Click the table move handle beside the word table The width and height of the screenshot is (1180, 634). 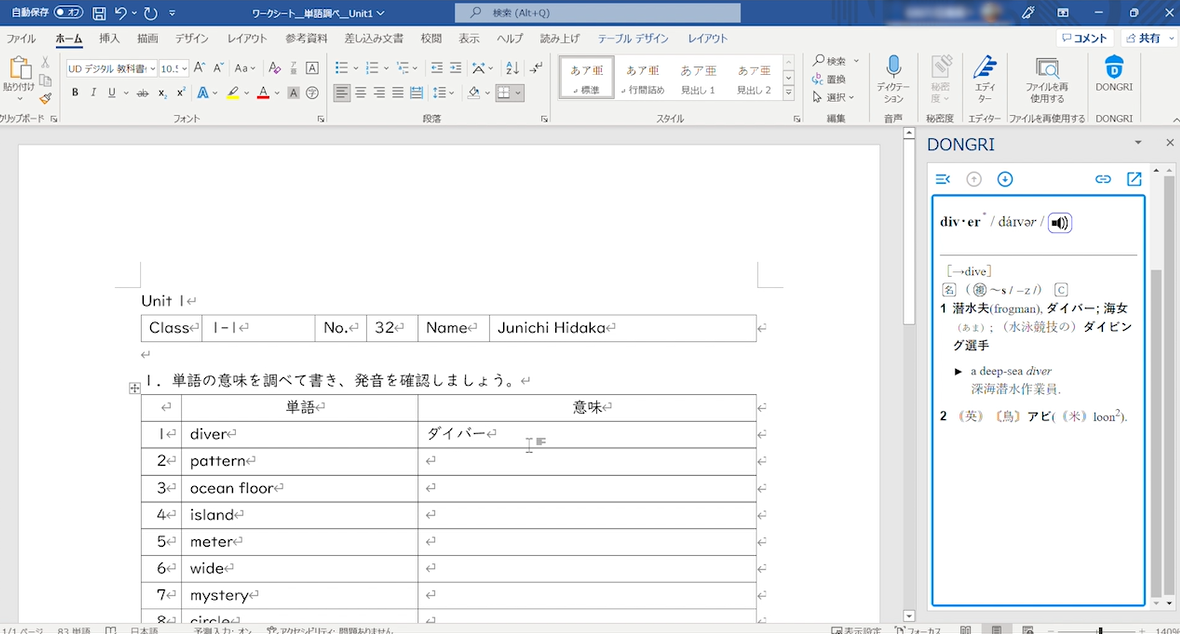135,388
